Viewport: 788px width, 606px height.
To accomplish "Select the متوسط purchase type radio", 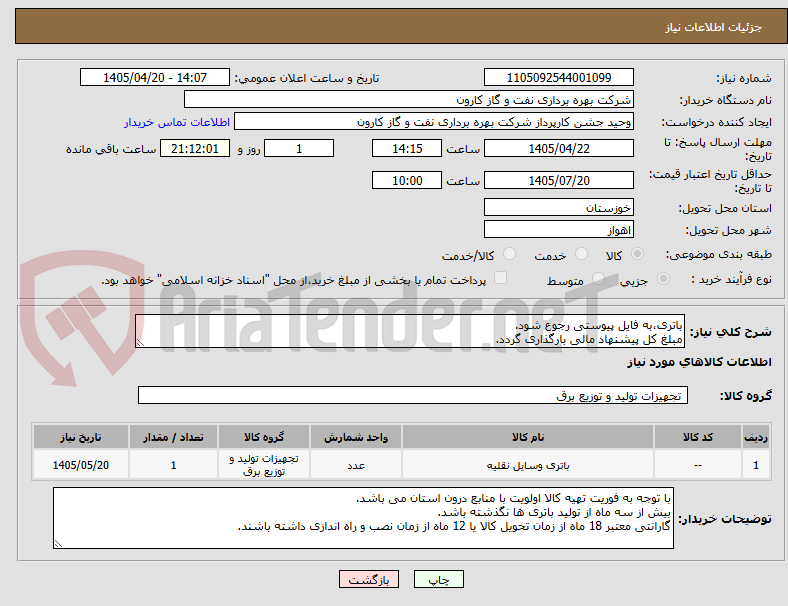I will tap(599, 278).
